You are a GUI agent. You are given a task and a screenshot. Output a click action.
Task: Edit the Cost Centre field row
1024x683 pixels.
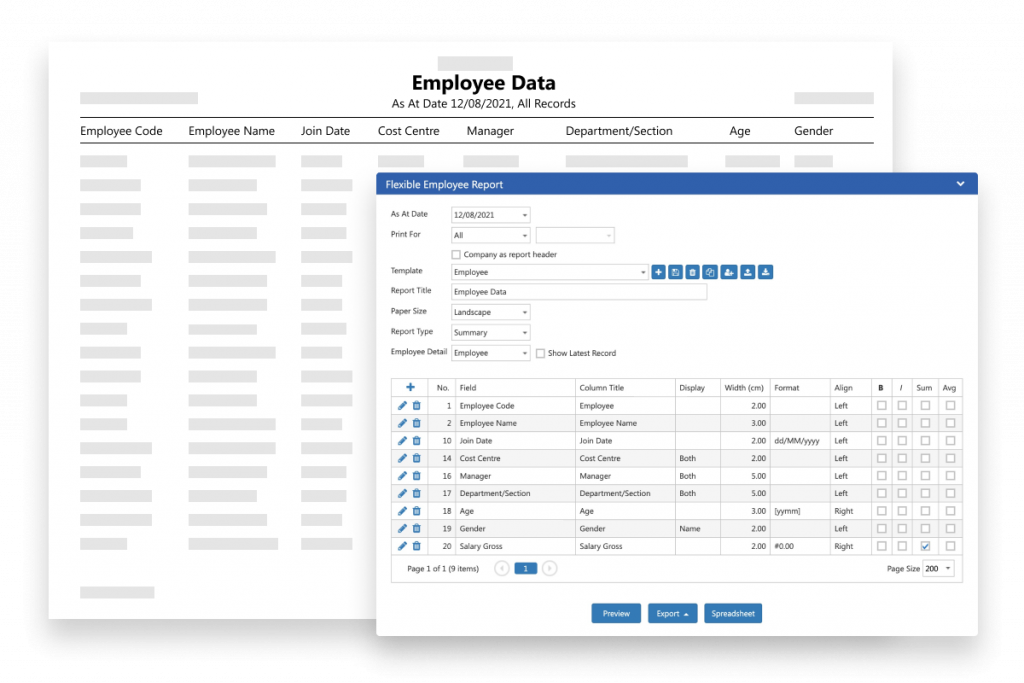402,458
